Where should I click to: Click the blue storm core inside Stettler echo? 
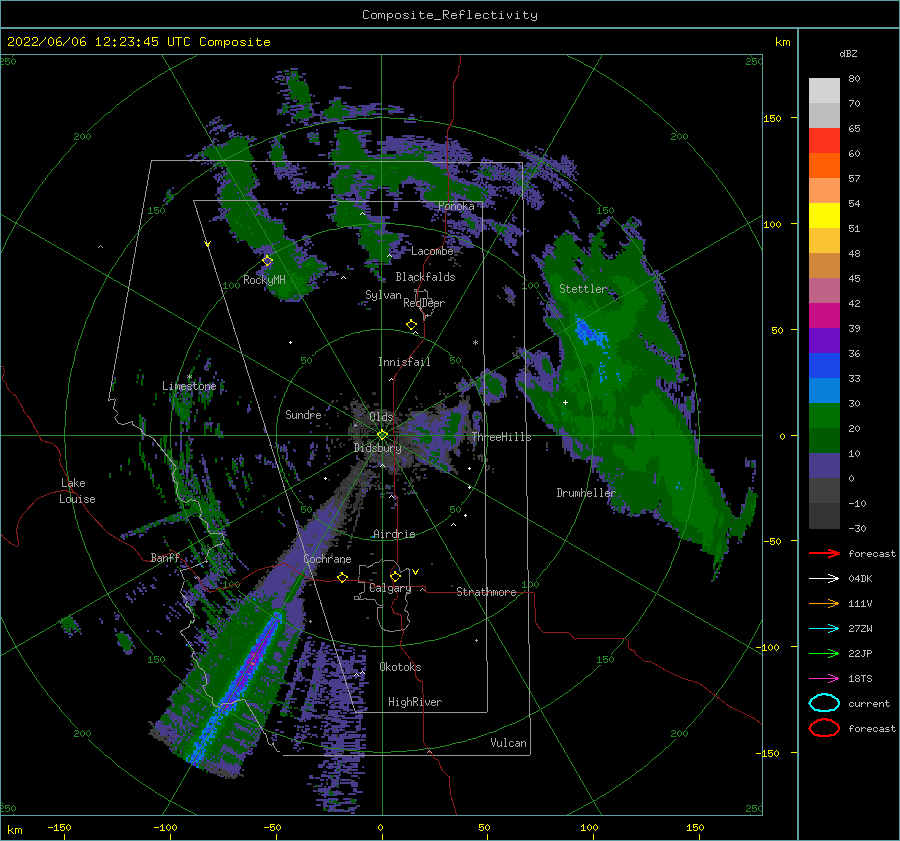(590, 332)
